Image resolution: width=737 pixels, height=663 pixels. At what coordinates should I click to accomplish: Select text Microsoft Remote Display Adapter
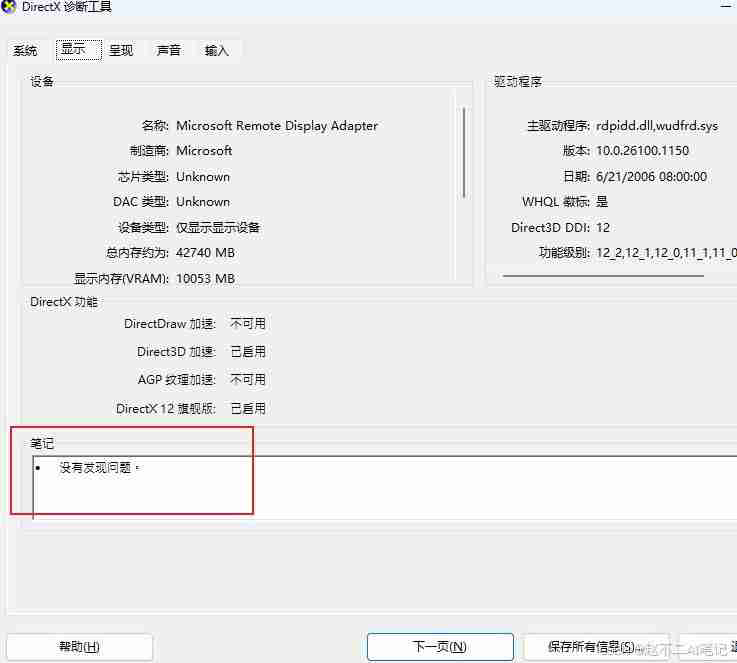[x=277, y=126]
